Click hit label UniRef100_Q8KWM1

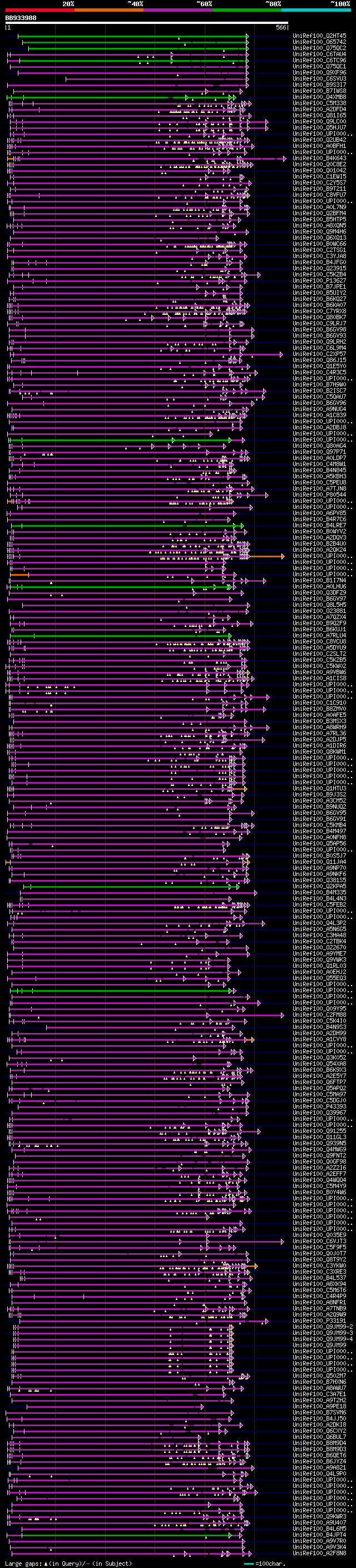[319, 752]
